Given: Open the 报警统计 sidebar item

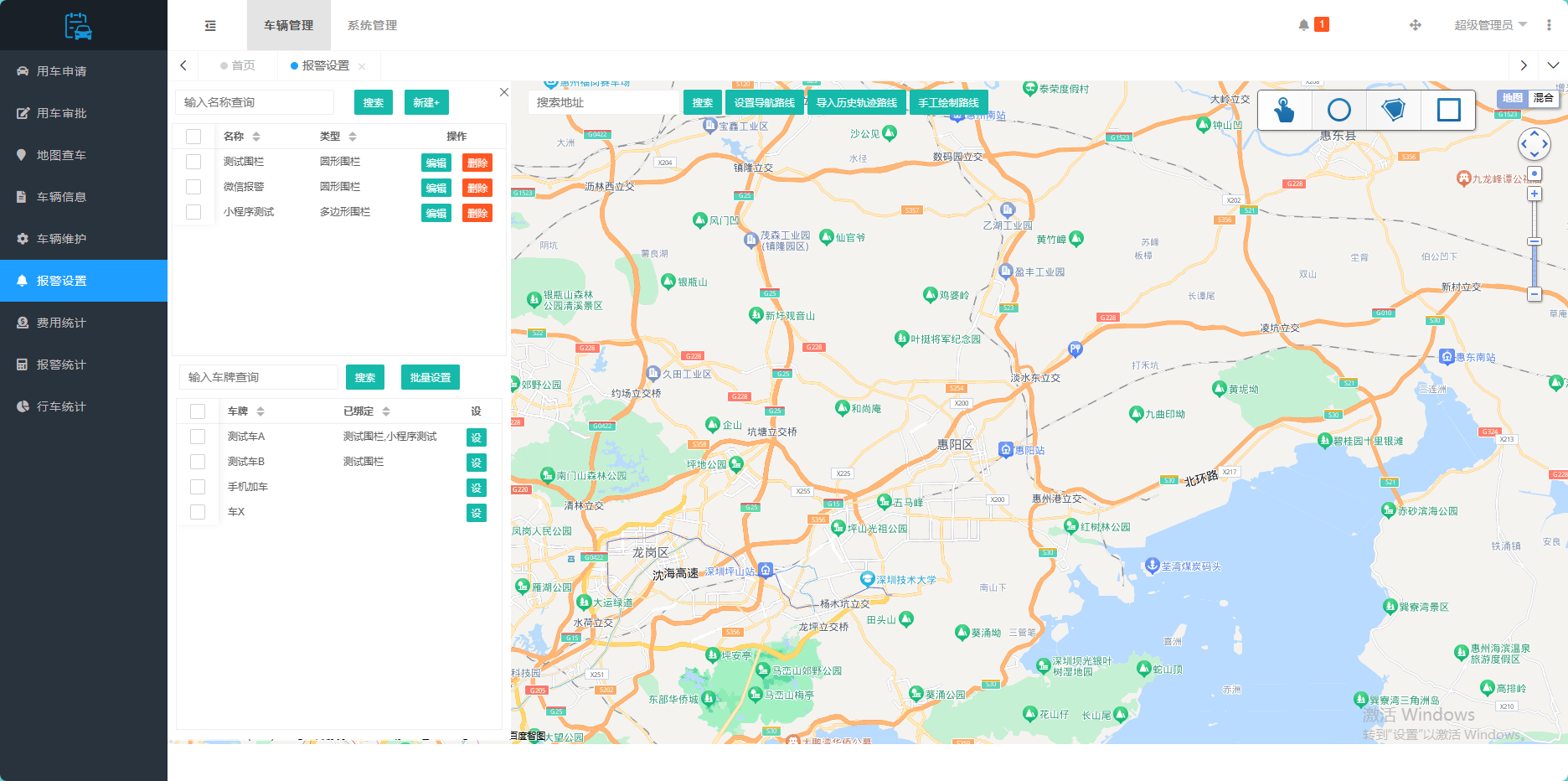Looking at the screenshot, I should pyautogui.click(x=84, y=365).
